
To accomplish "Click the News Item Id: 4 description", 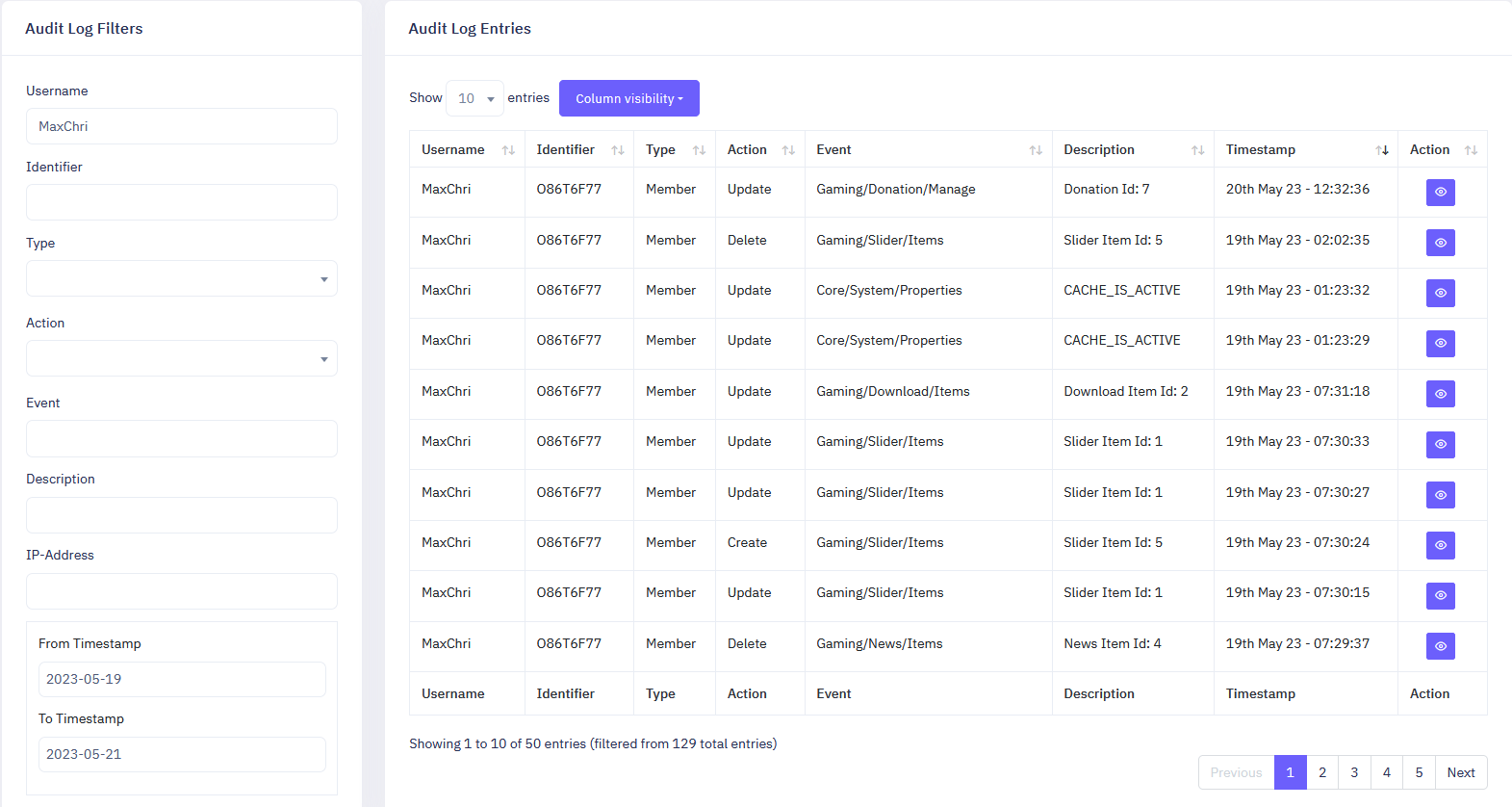I will [x=1113, y=643].
